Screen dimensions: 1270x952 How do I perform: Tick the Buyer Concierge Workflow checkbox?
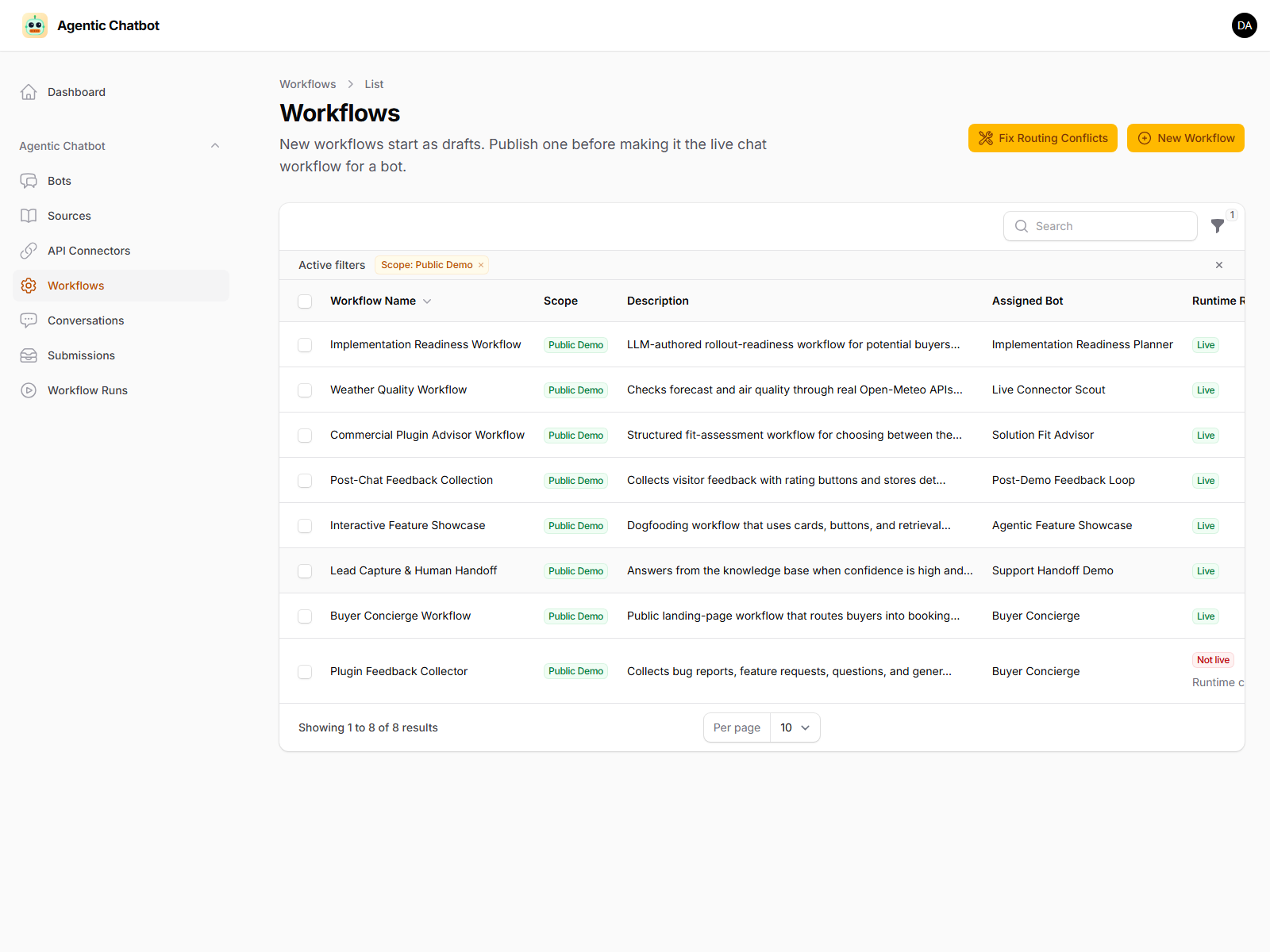(x=305, y=616)
